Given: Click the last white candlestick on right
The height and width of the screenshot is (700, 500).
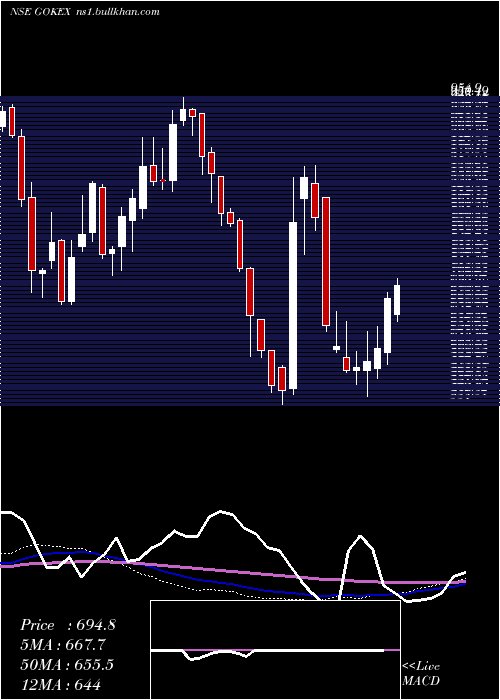Looking at the screenshot, I should coord(397,300).
